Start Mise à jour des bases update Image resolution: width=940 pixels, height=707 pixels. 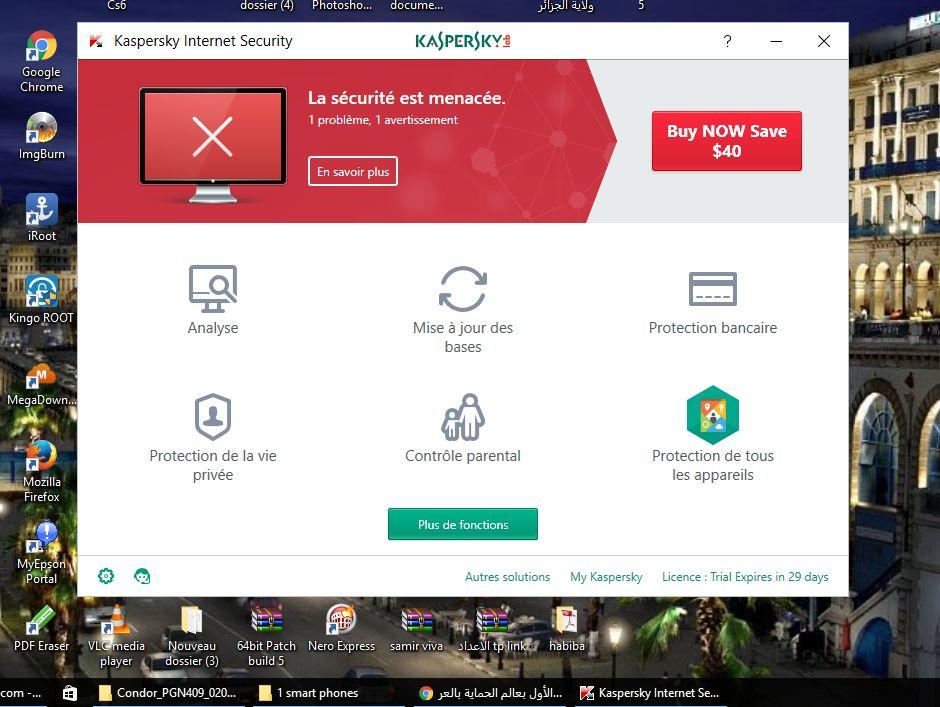point(463,289)
